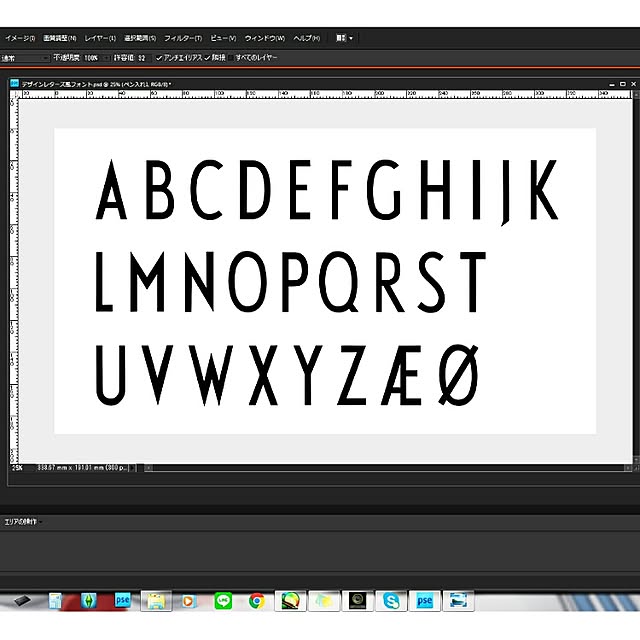Open the イメージ menu
The height and width of the screenshot is (640, 640).
pos(20,38)
